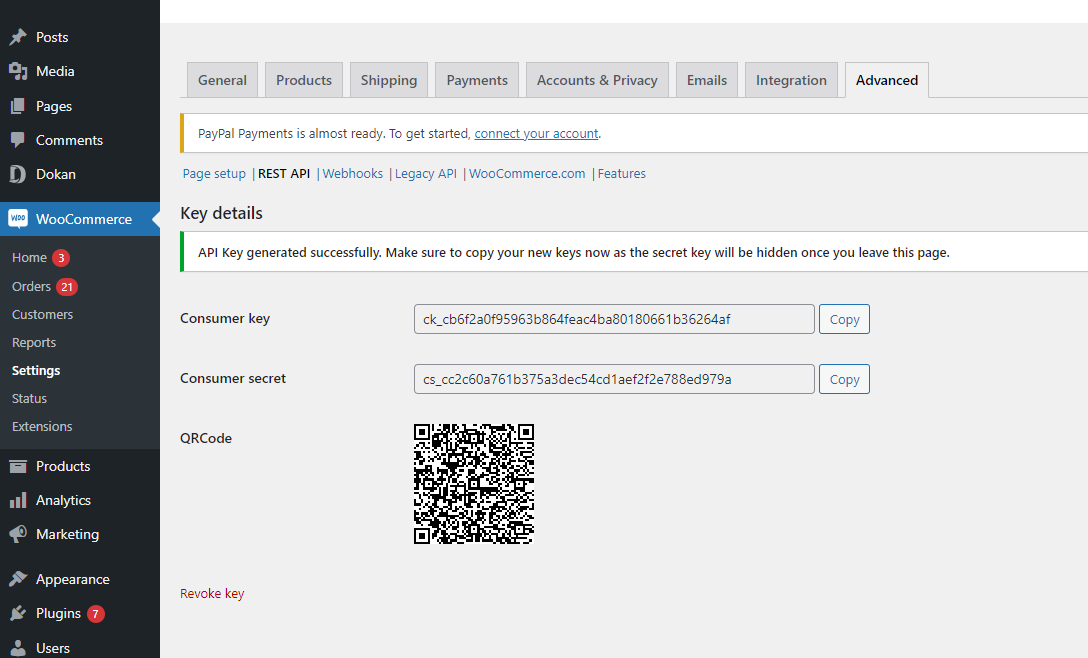Open the Accounts & Privacy tab
1088x658 pixels.
597,80
